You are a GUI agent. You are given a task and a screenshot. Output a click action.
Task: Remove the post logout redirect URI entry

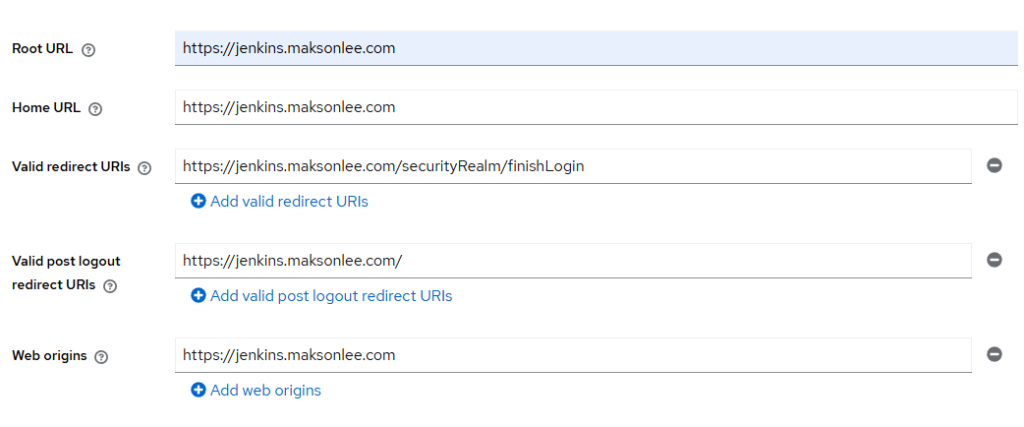(994, 261)
